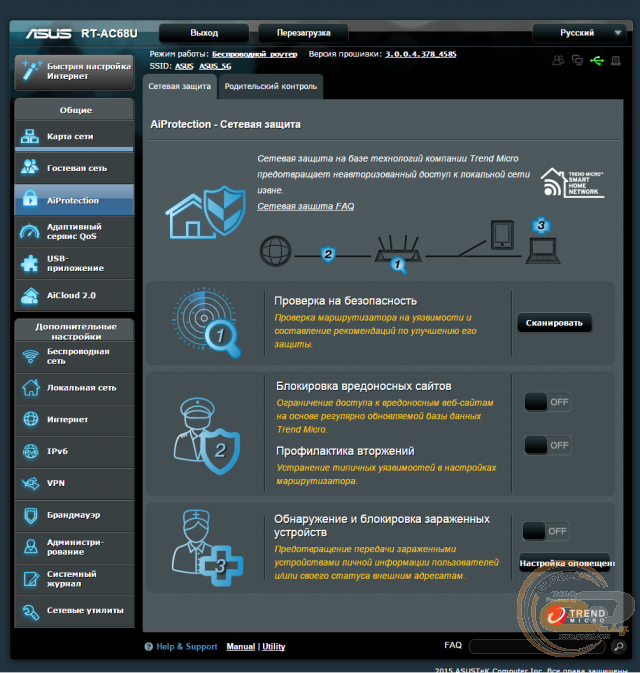Open Quick Internet Setup wand icon
640x673 pixels.
click(31, 71)
